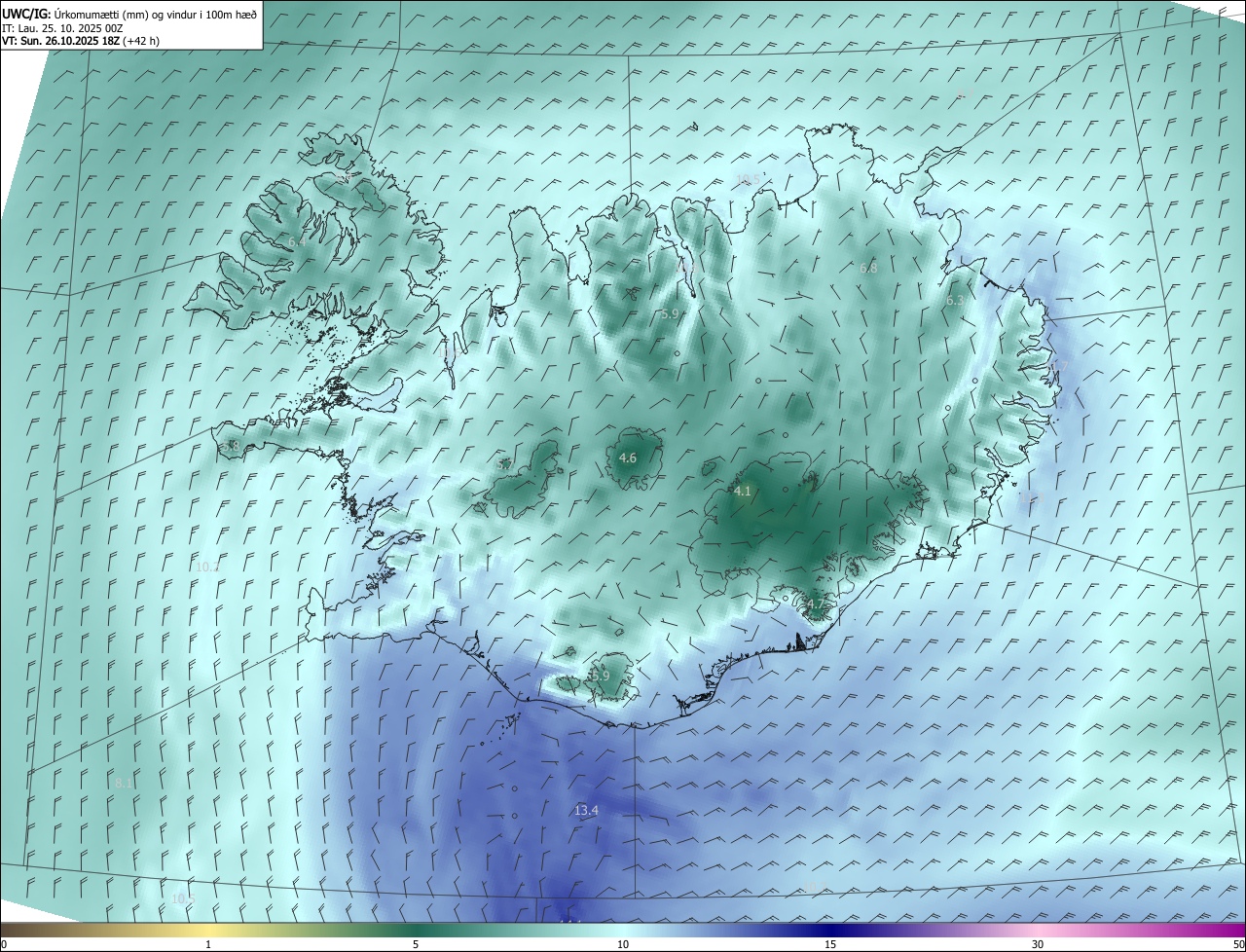Click the VT: Sun. 26.10.2025 18Z line
This screenshot has width=1246, height=952.
[81, 41]
